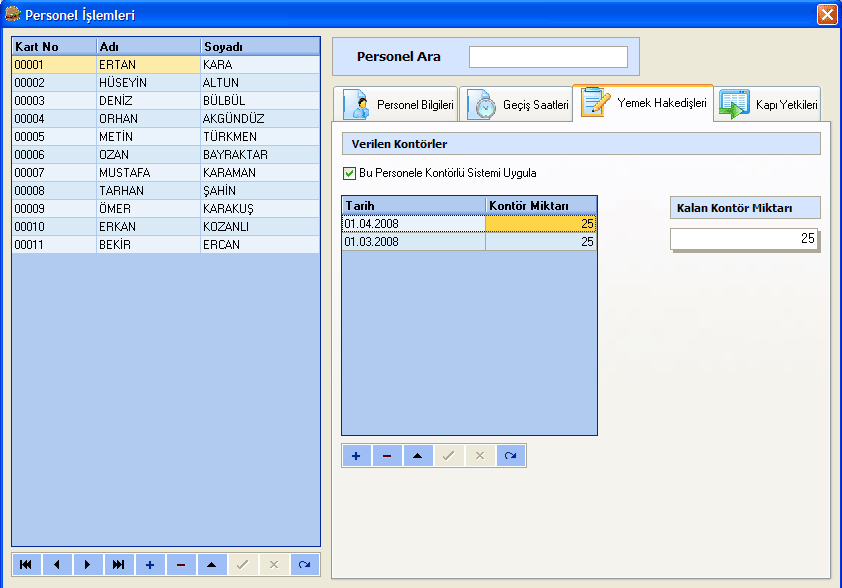Click the Soyadı column header
This screenshot has width=842, height=588.
pyautogui.click(x=259, y=47)
